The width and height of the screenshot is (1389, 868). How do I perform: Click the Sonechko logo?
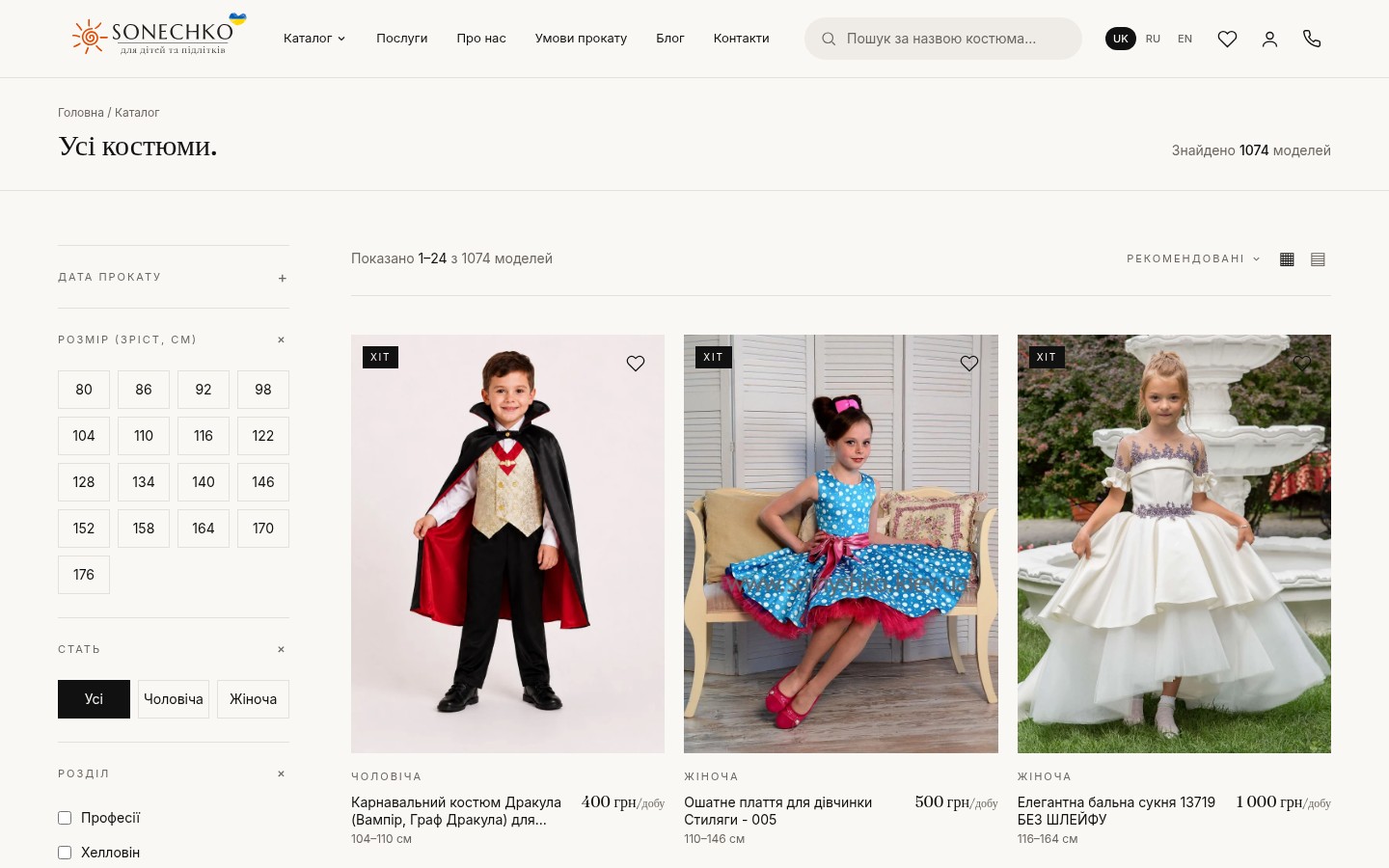(x=159, y=36)
